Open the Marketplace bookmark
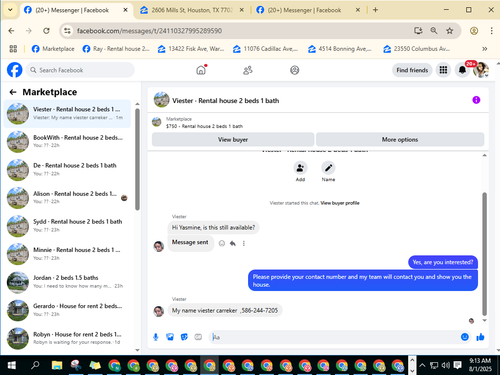This screenshot has height=375, width=500. (x=53, y=49)
